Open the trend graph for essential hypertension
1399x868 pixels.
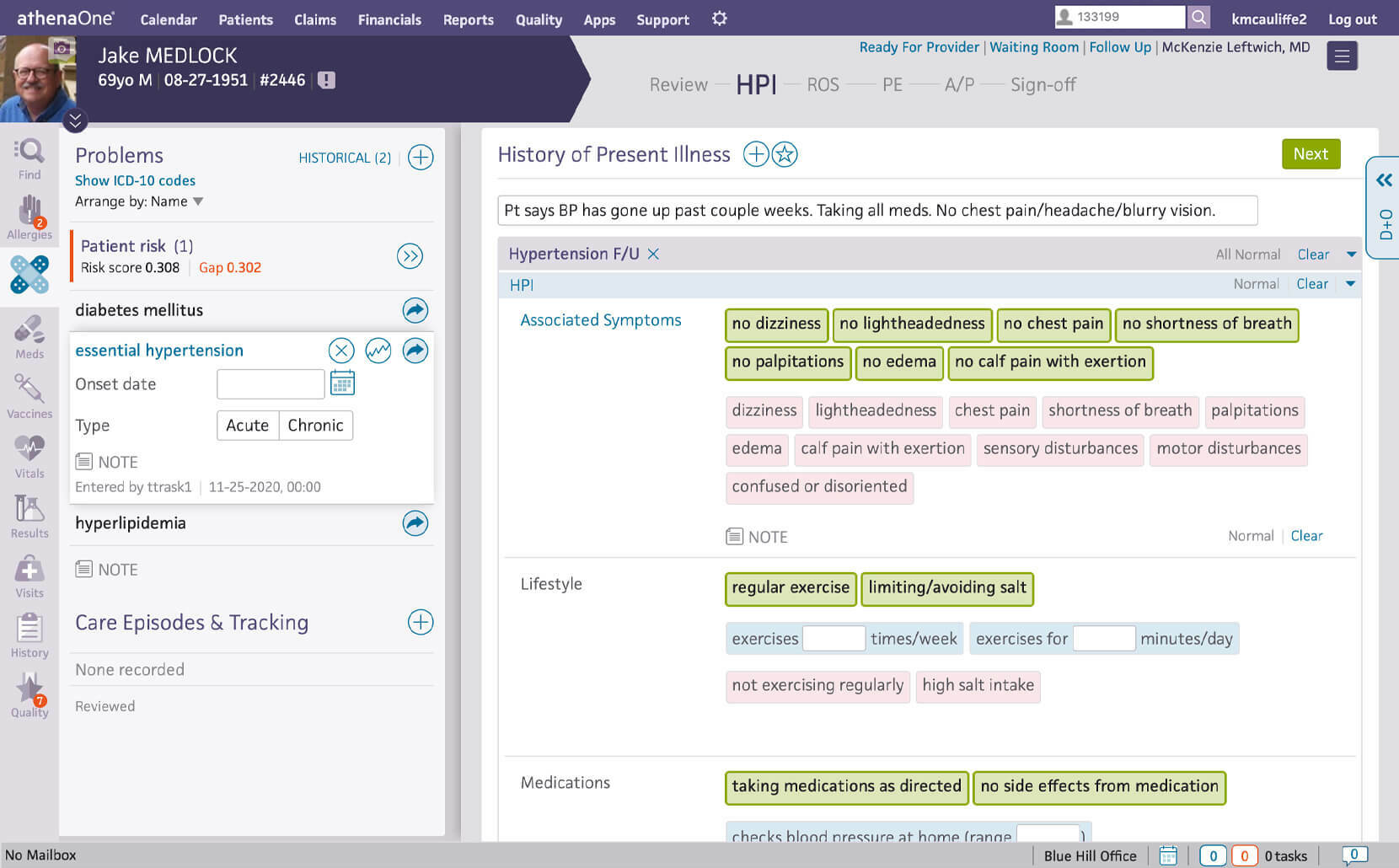tap(378, 351)
